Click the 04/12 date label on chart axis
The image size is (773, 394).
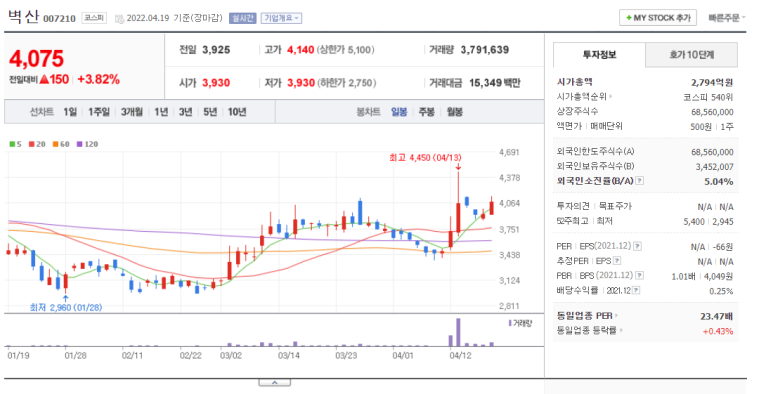[460, 355]
